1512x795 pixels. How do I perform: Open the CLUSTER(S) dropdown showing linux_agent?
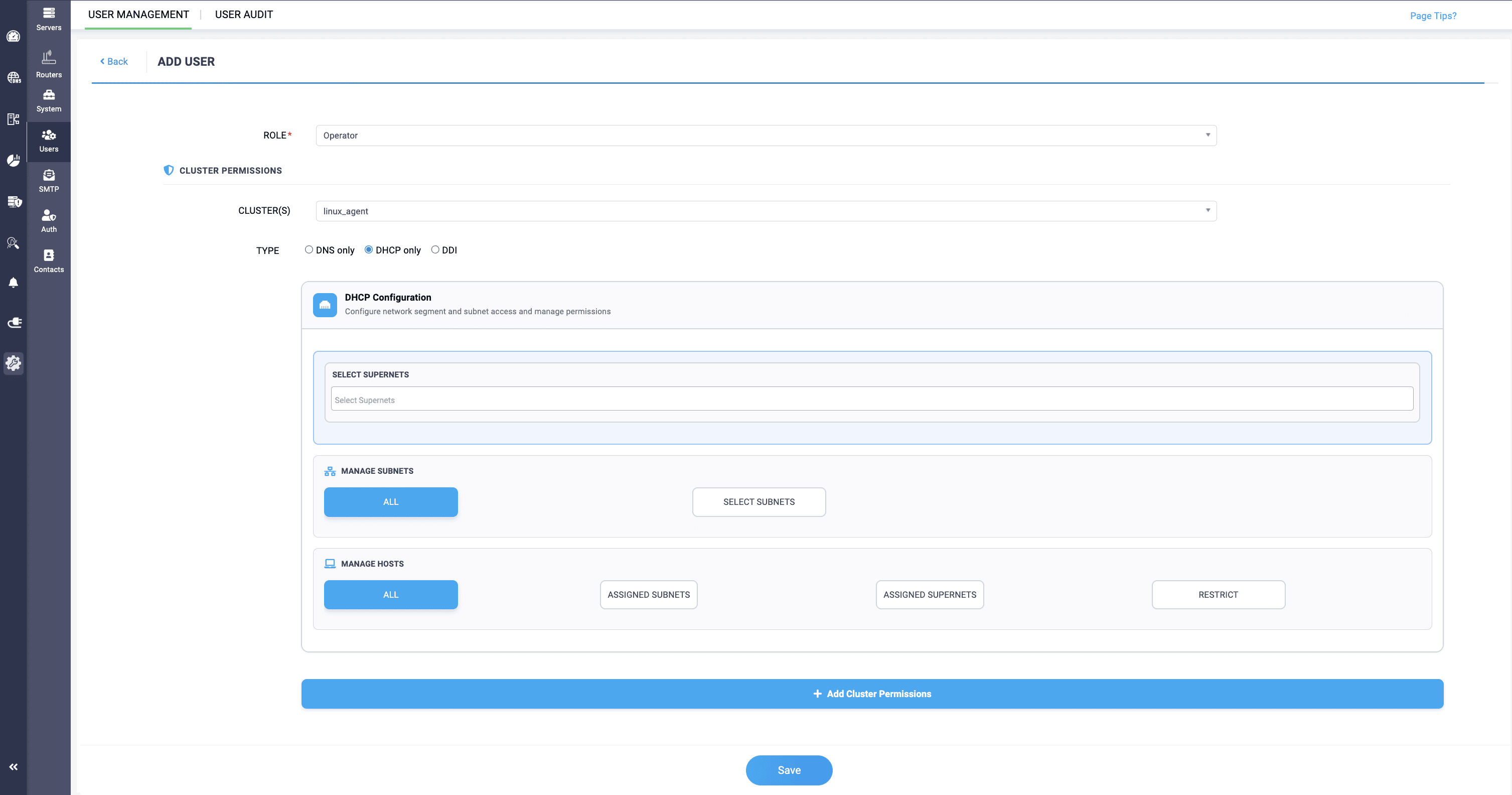[x=763, y=211]
